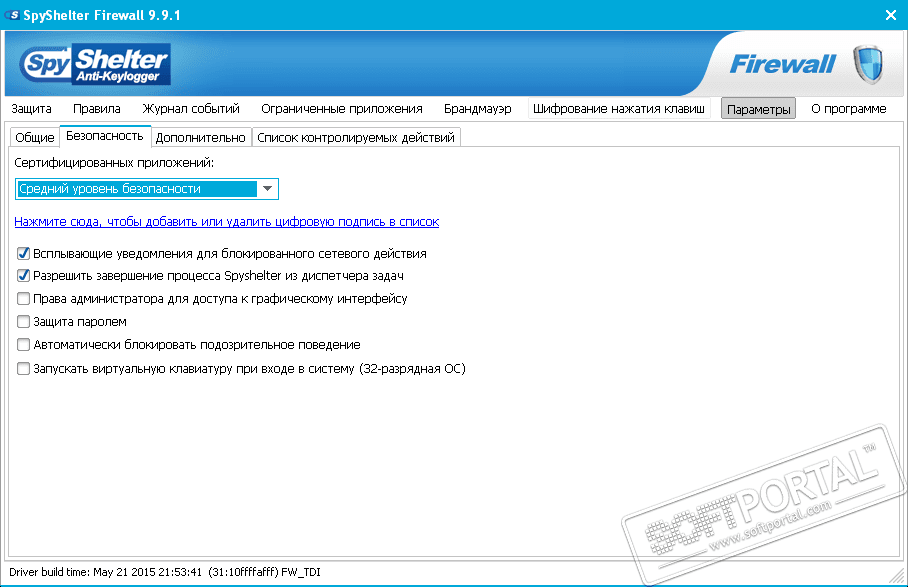Screen dimensions: 908x587
Task: Click the window resize grip corner
Action: point(898,575)
